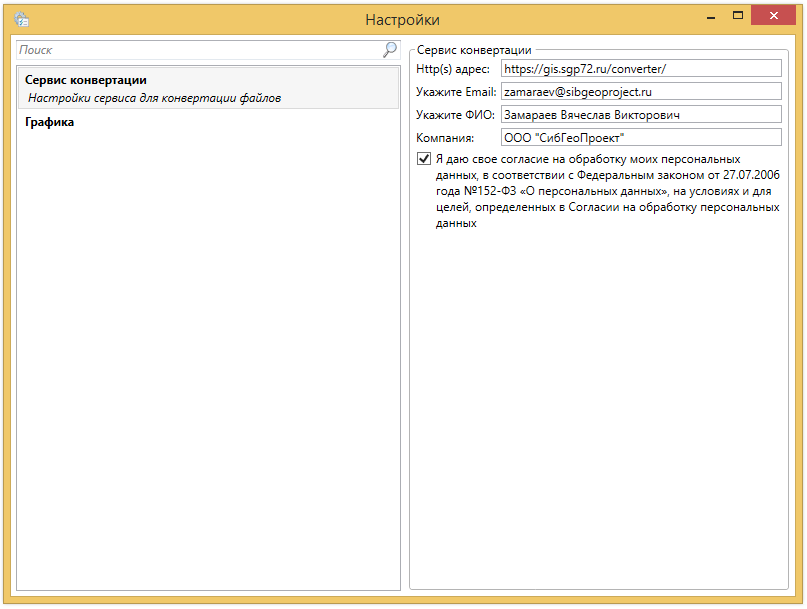
Task: Click the Http(s) адрес URL field
Action: pos(640,68)
